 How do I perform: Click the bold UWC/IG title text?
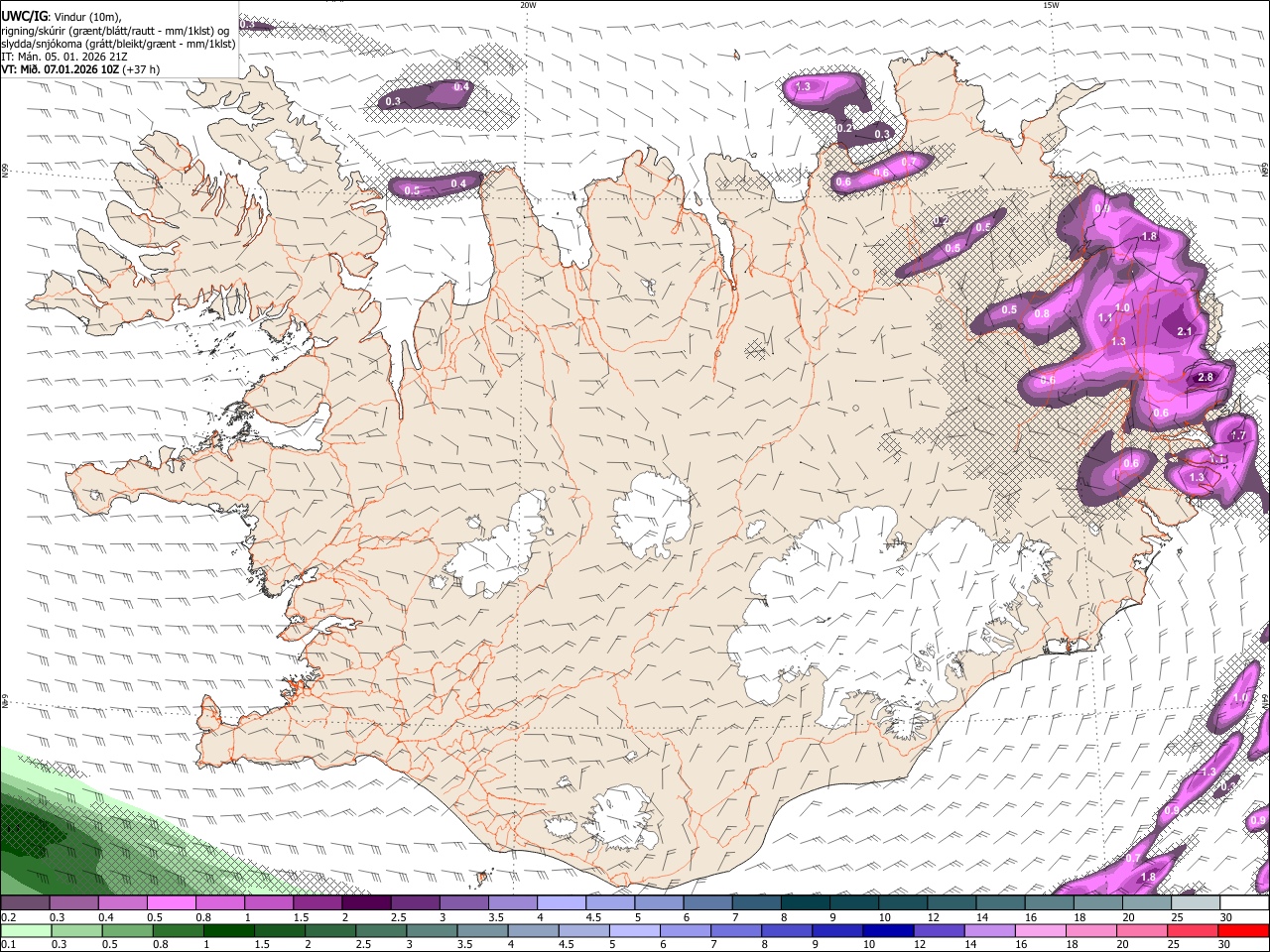[23, 16]
